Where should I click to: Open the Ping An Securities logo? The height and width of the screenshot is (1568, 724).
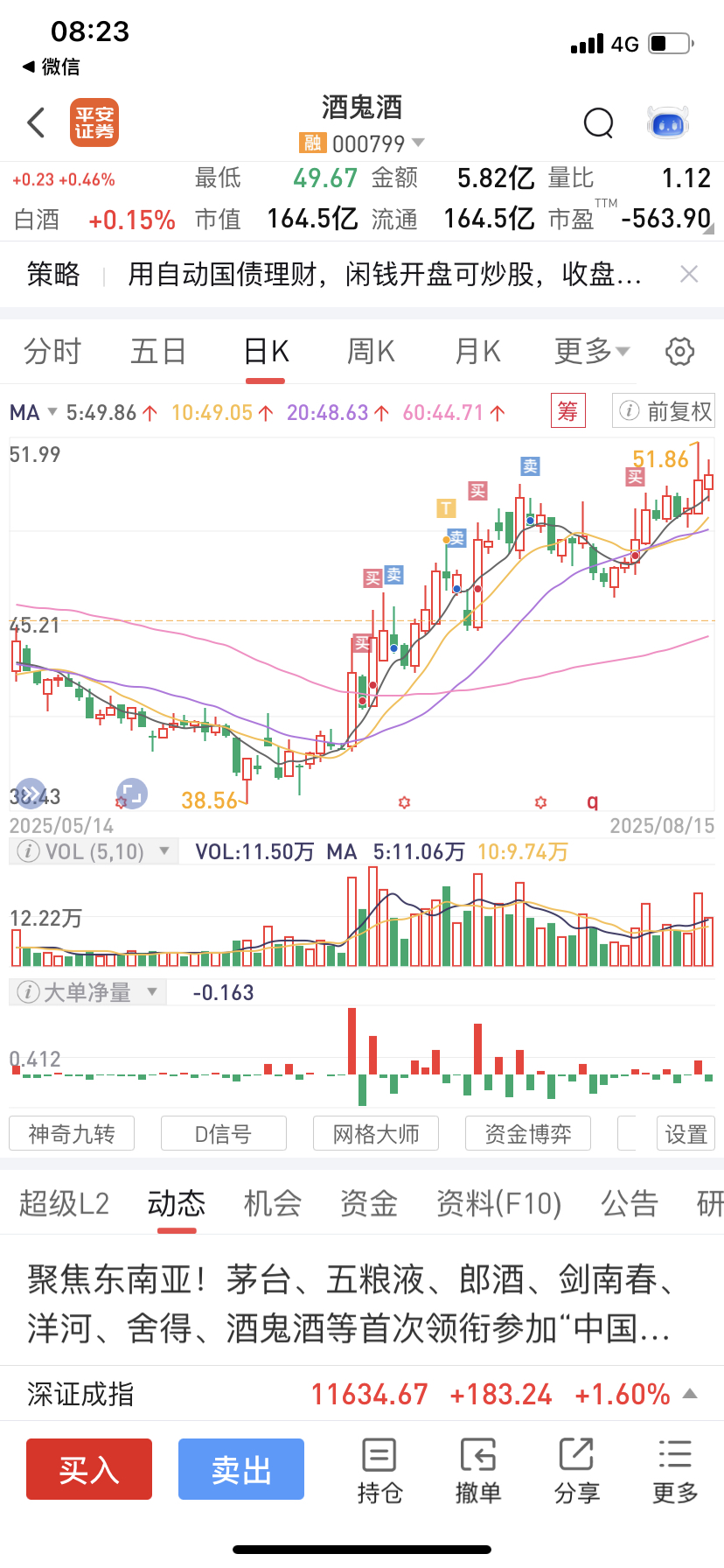pos(94,122)
